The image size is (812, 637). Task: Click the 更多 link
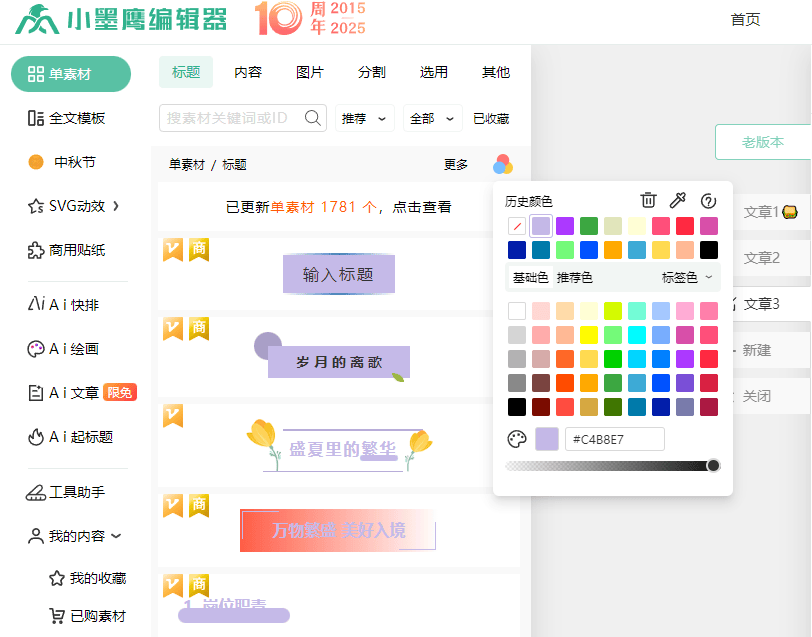(x=456, y=165)
